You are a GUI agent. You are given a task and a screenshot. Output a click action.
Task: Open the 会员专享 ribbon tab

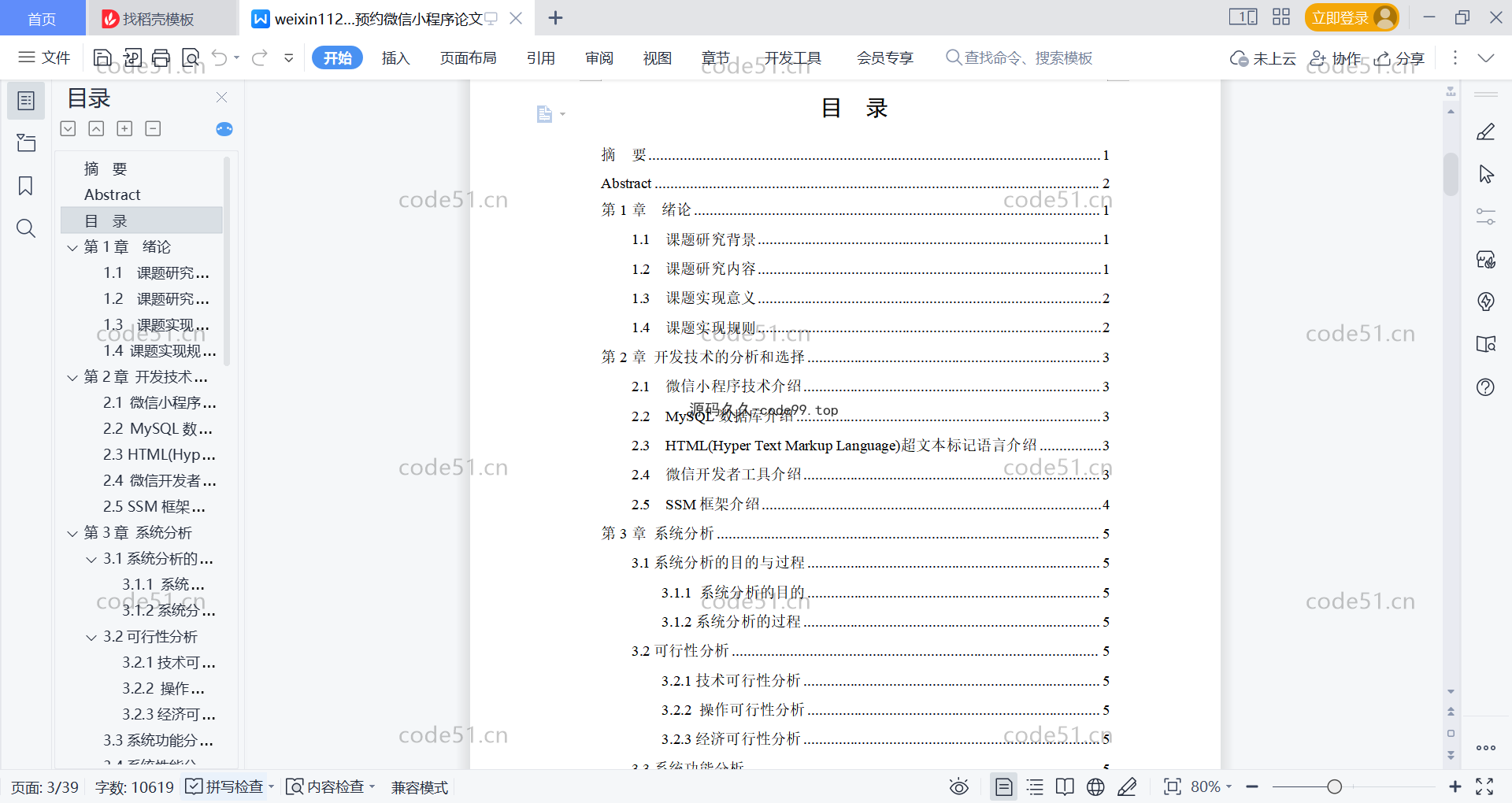point(884,57)
